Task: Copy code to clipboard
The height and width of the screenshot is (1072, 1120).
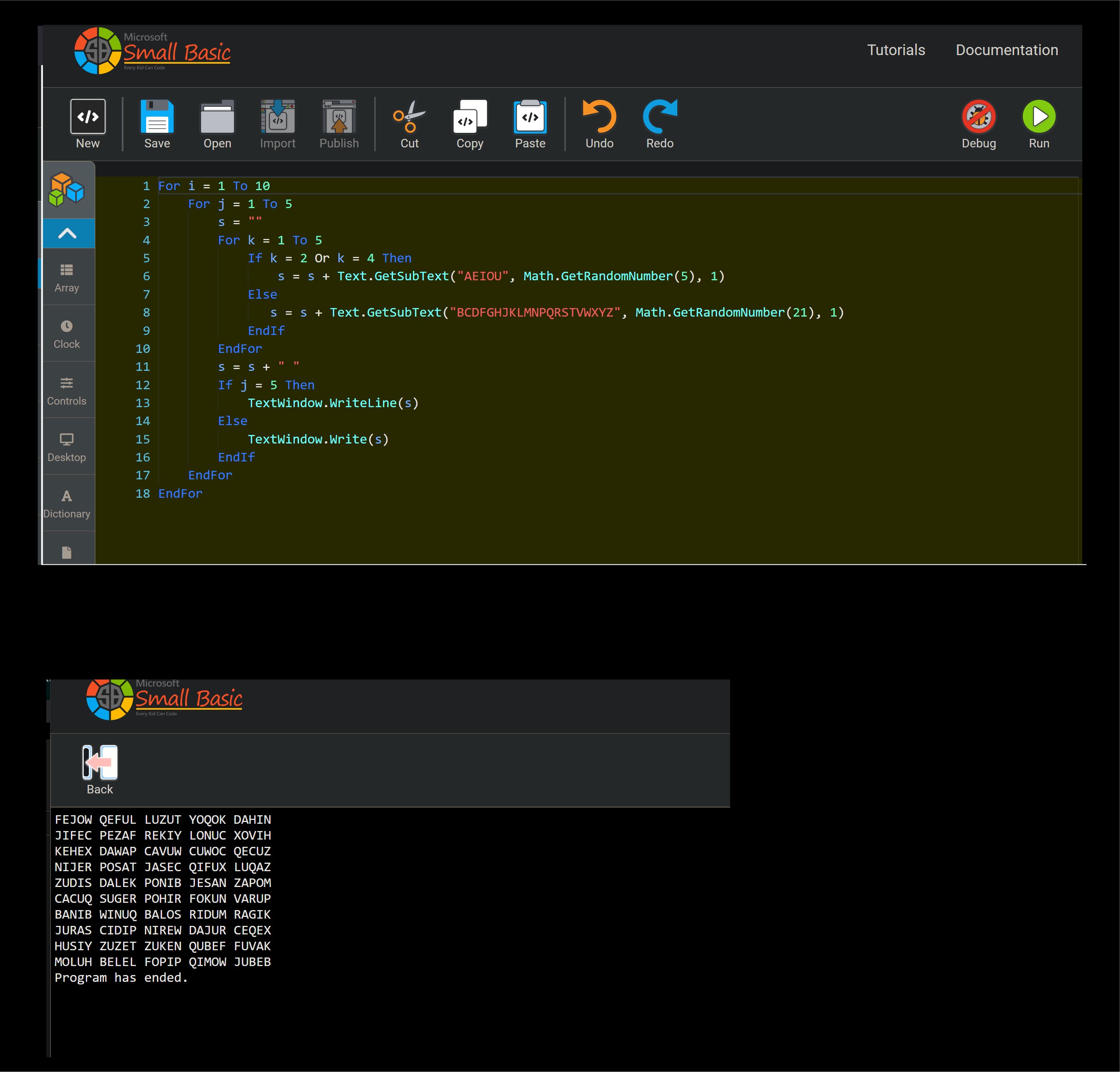Action: 469,123
